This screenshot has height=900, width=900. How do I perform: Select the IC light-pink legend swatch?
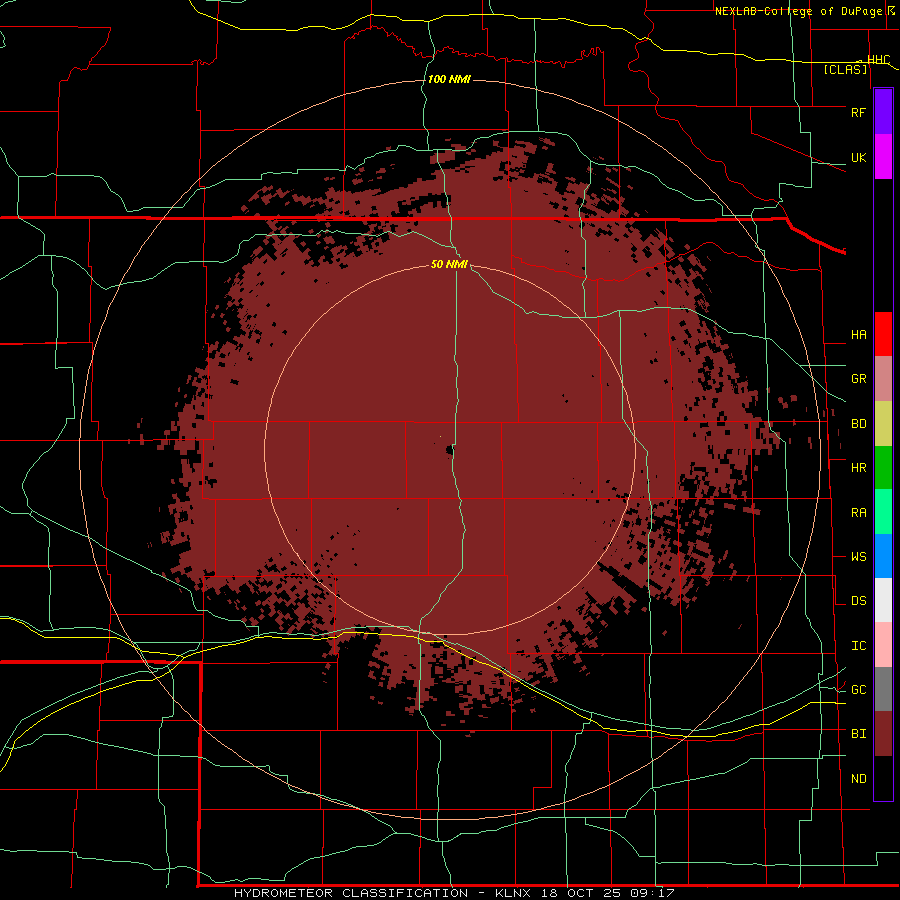tap(883, 645)
